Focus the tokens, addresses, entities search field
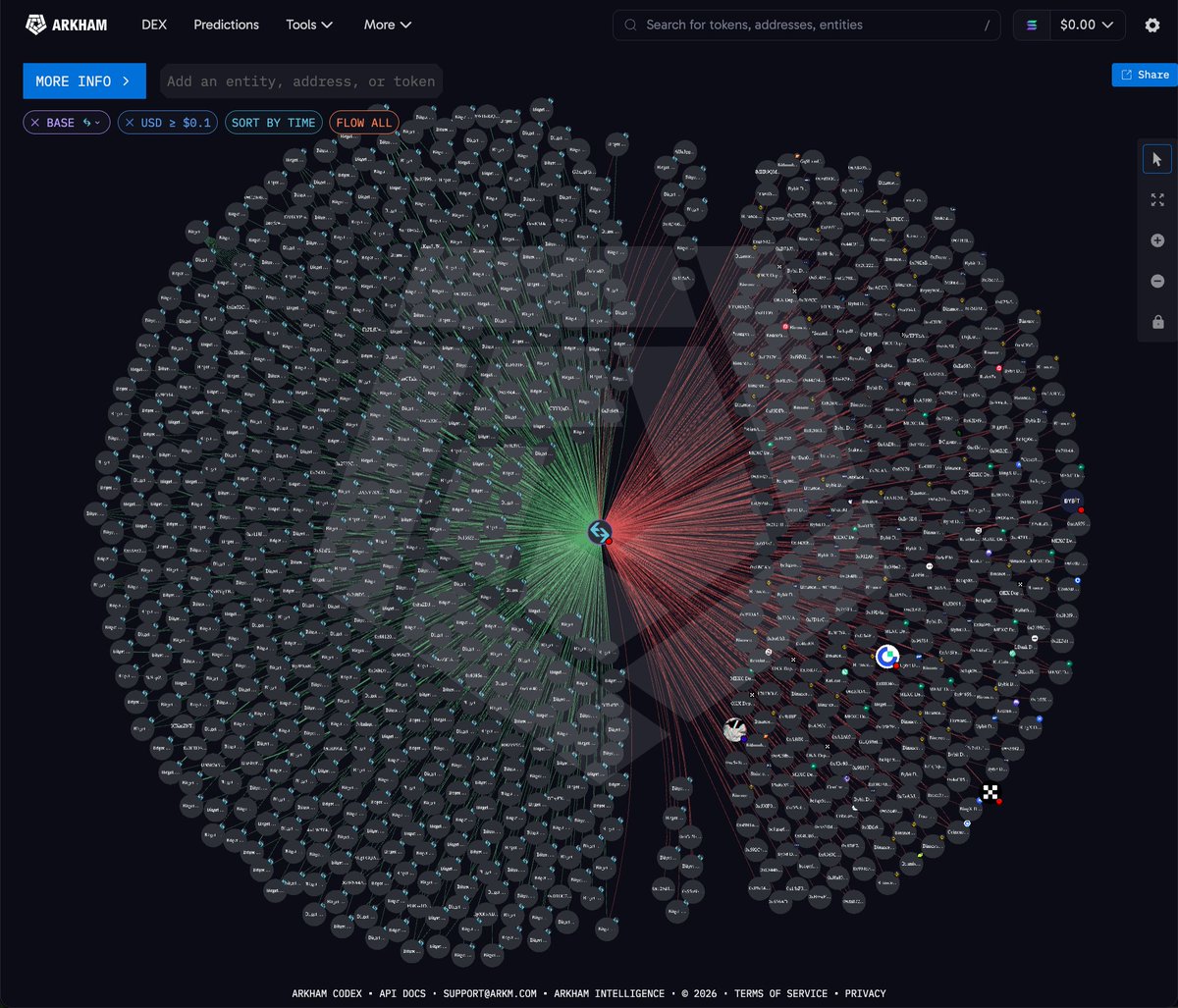Image resolution: width=1178 pixels, height=1008 pixels. coord(807,25)
